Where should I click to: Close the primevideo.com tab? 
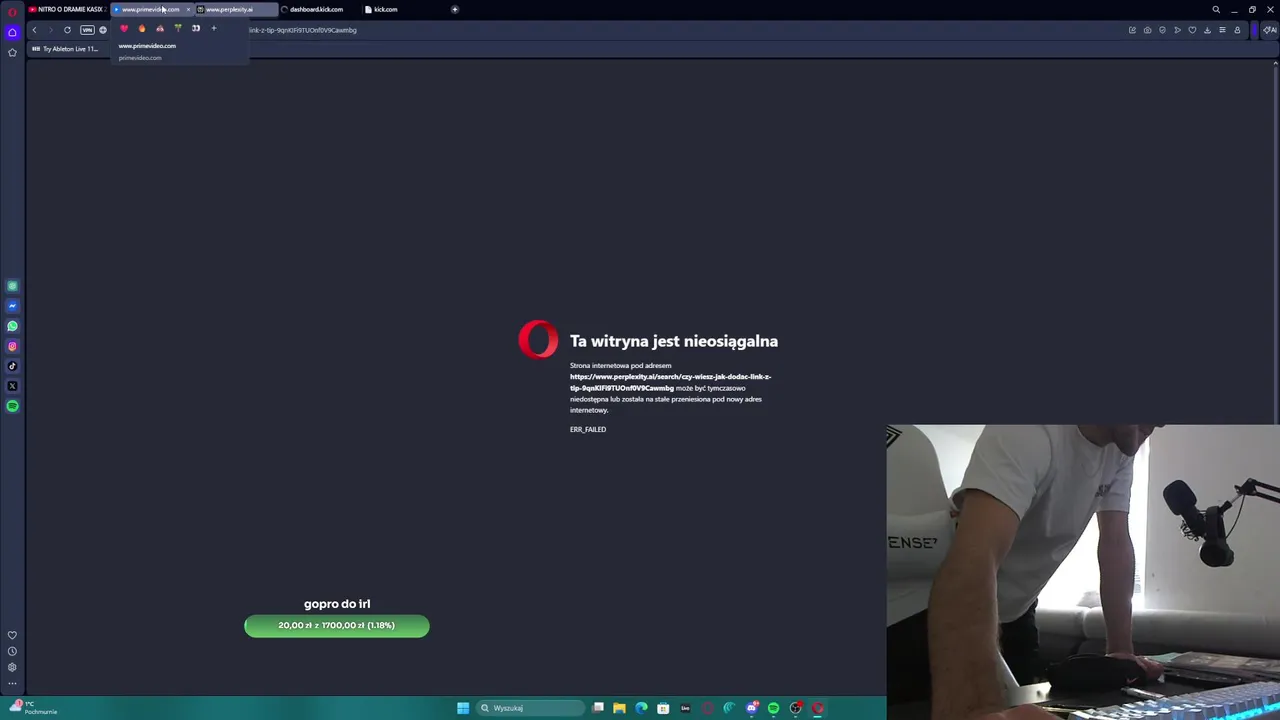[188, 9]
